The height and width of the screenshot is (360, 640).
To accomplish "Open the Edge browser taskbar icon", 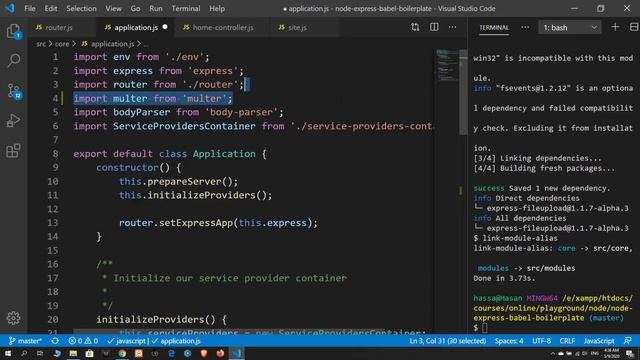I will click(171, 353).
